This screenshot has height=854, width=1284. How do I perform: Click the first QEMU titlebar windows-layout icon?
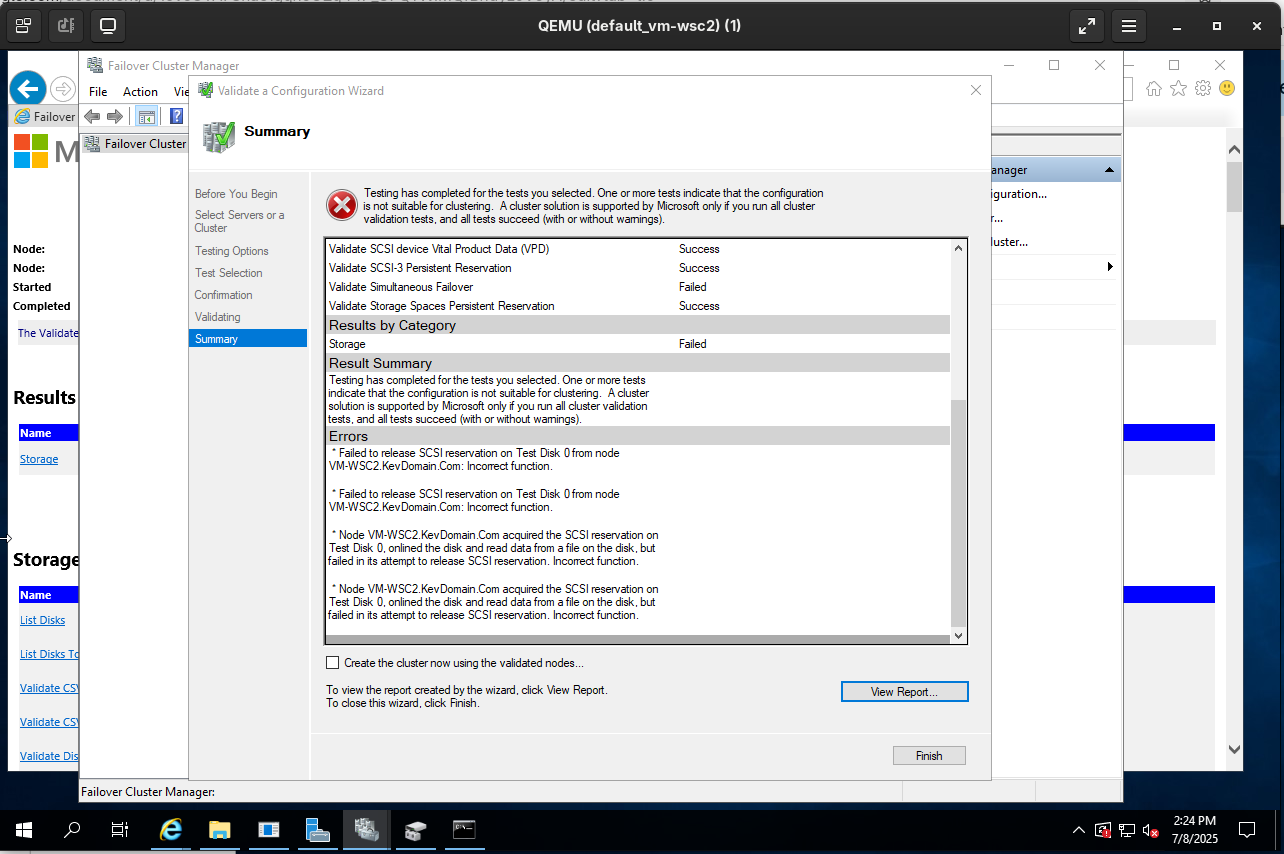coord(23,25)
